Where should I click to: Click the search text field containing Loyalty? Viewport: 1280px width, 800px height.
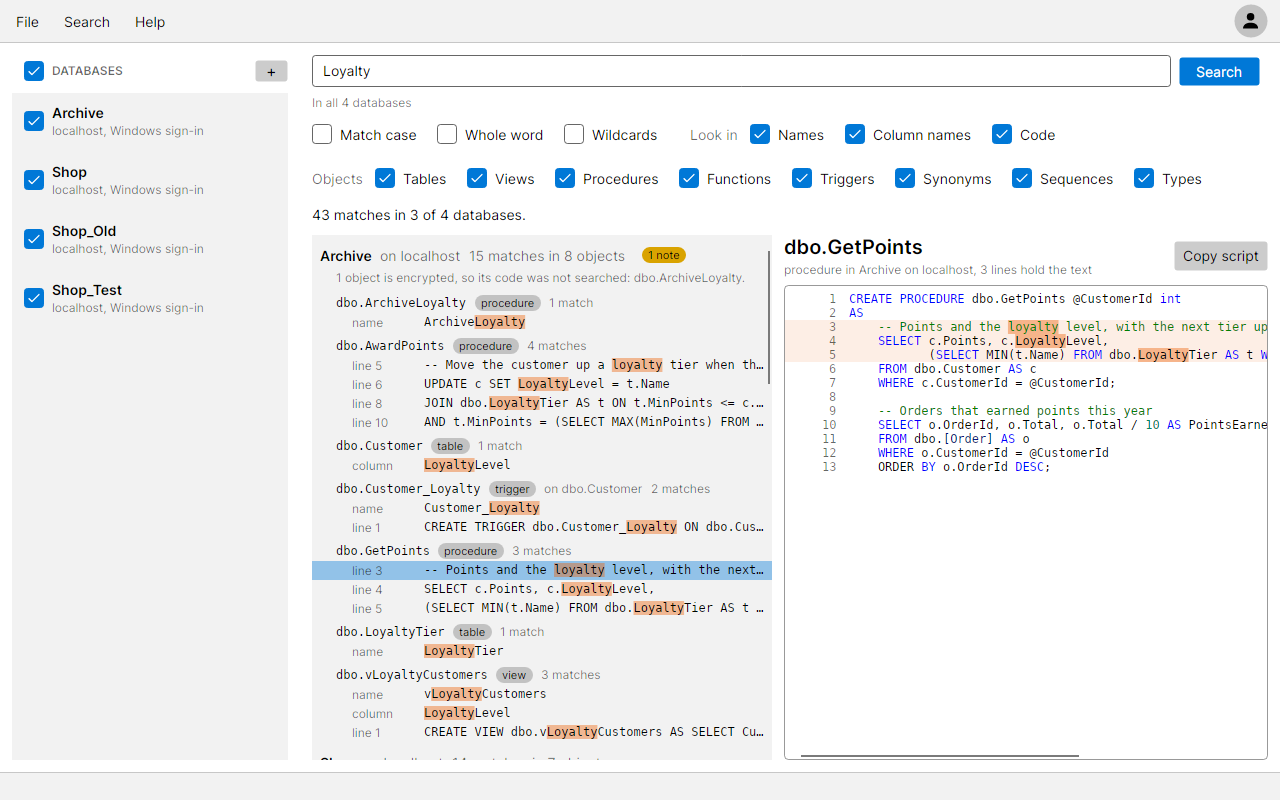[x=741, y=71]
